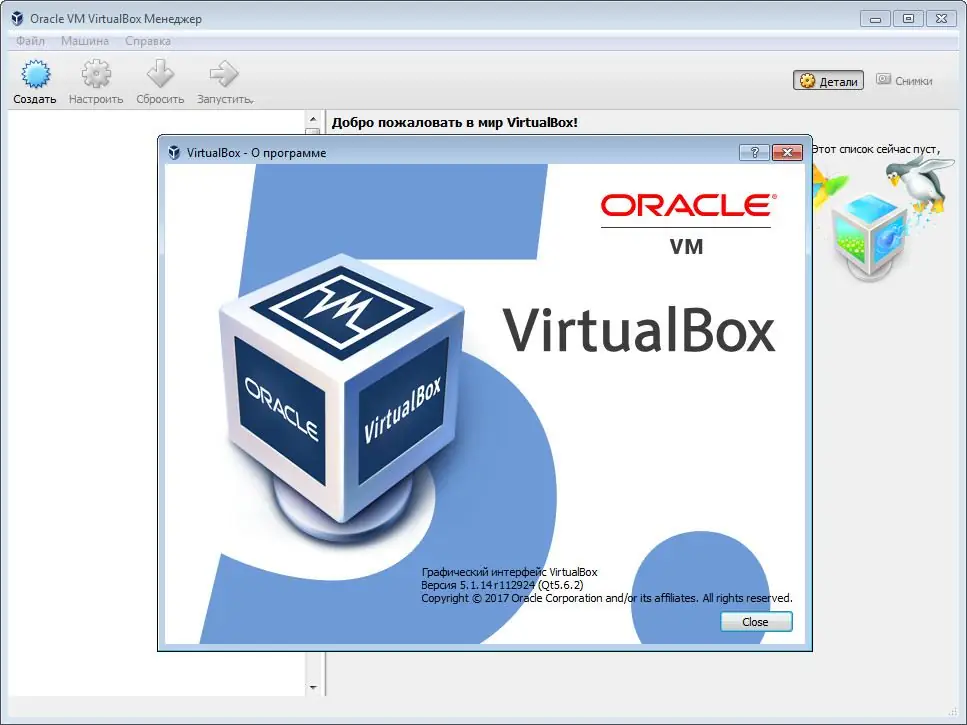Open the Справка menu
Screen dimensions: 967x725
[x=148, y=41]
